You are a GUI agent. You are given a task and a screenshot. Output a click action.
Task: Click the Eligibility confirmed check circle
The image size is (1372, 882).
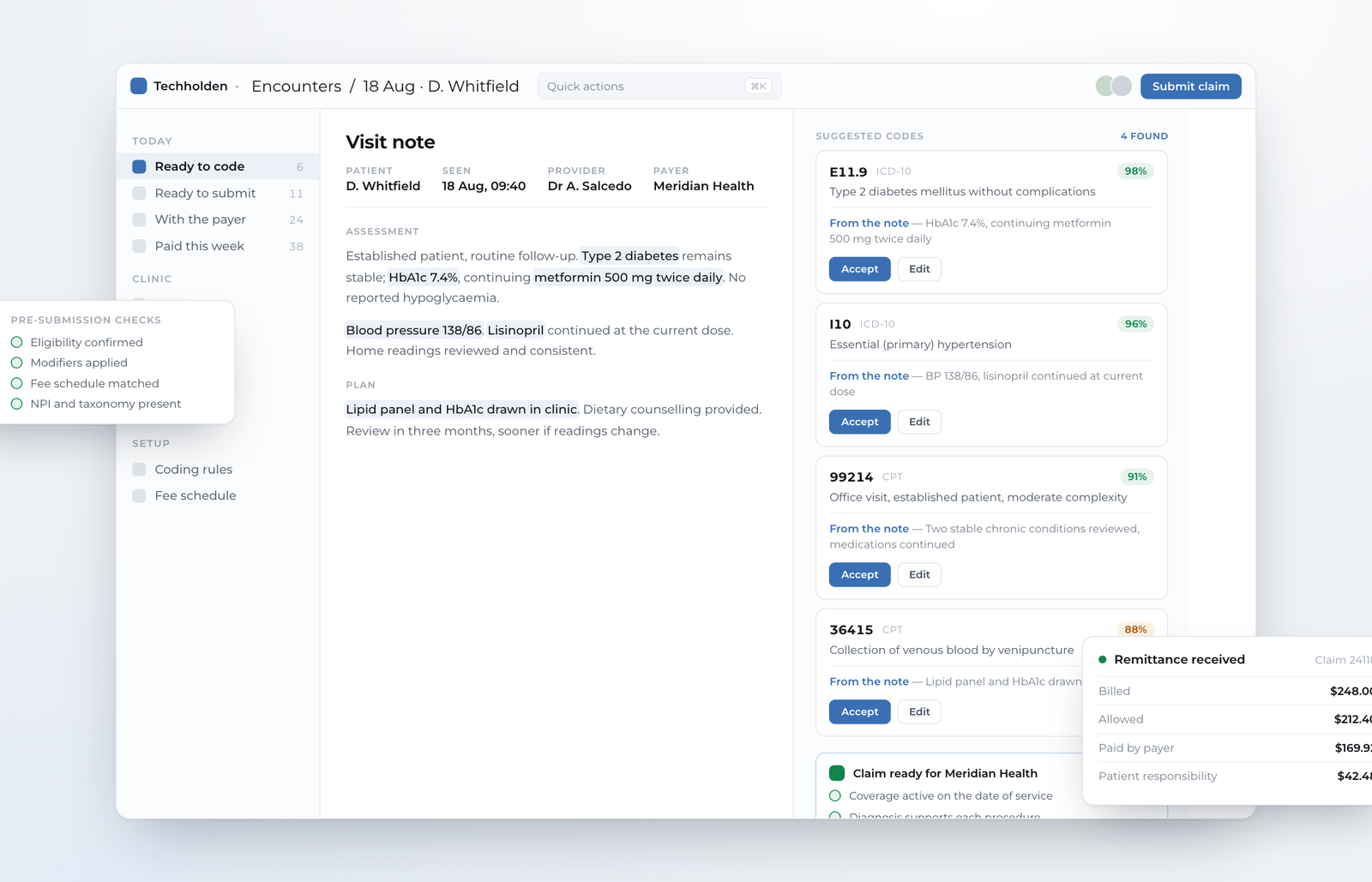coord(16,342)
